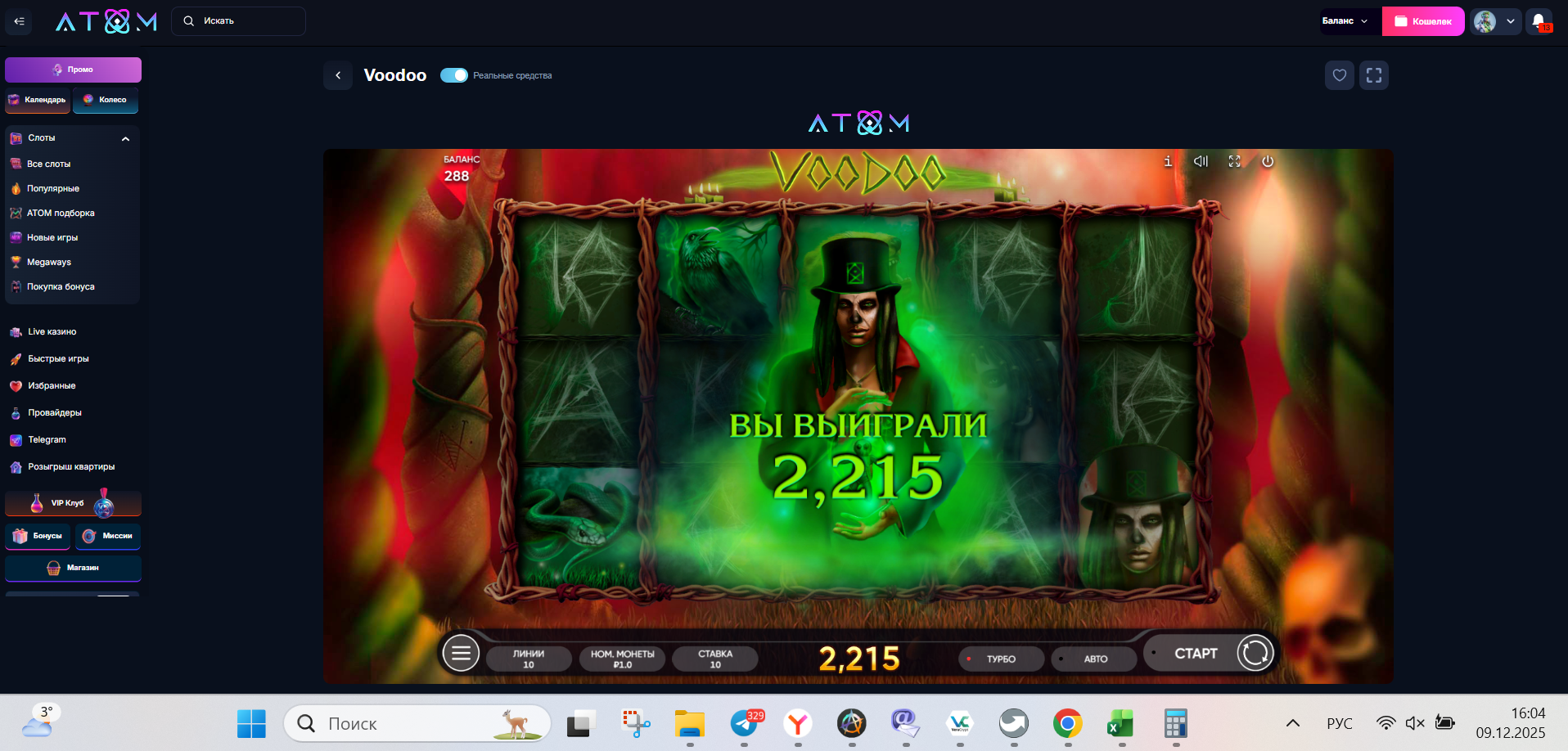Go to Live казино

(52, 332)
